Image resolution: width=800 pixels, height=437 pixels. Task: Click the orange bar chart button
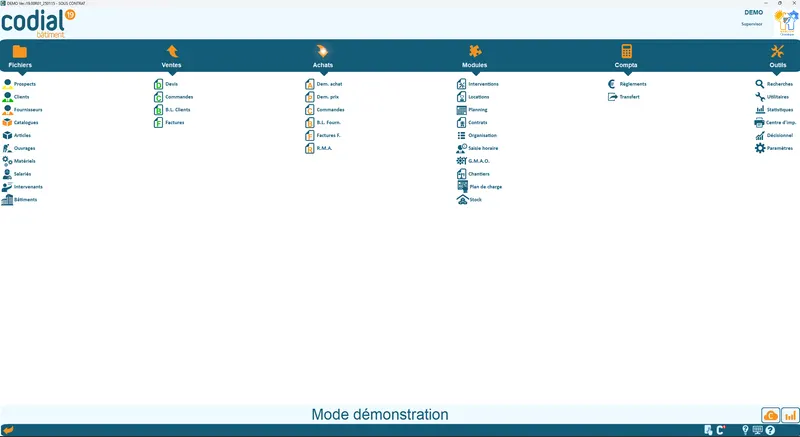point(790,416)
